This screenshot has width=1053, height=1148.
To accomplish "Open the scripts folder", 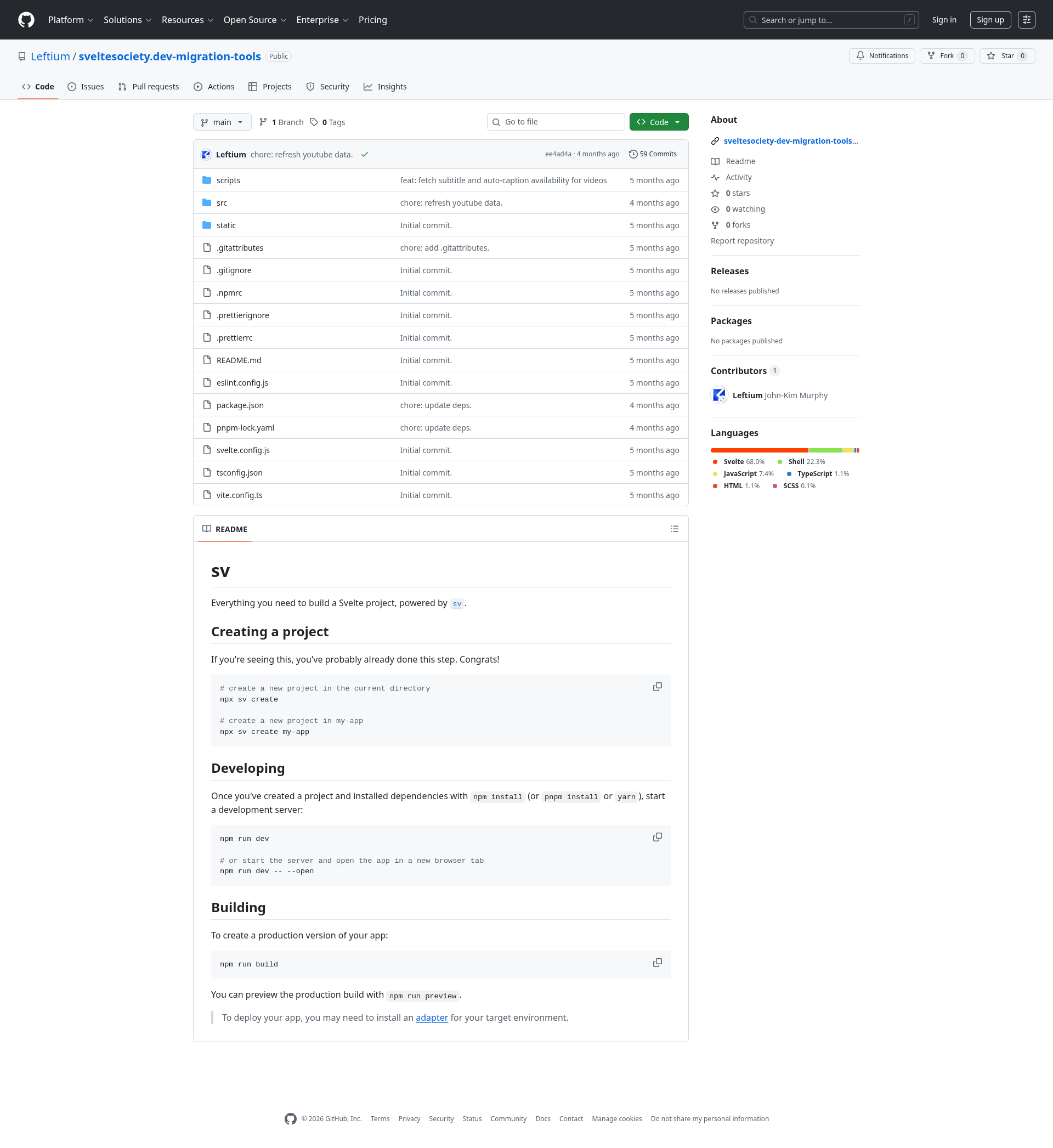I will 228,180.
